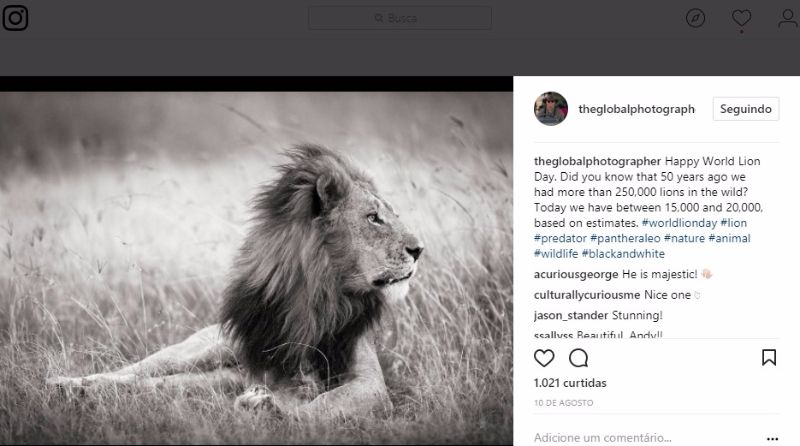
Task: Save post with bookmark icon
Action: coord(769,358)
